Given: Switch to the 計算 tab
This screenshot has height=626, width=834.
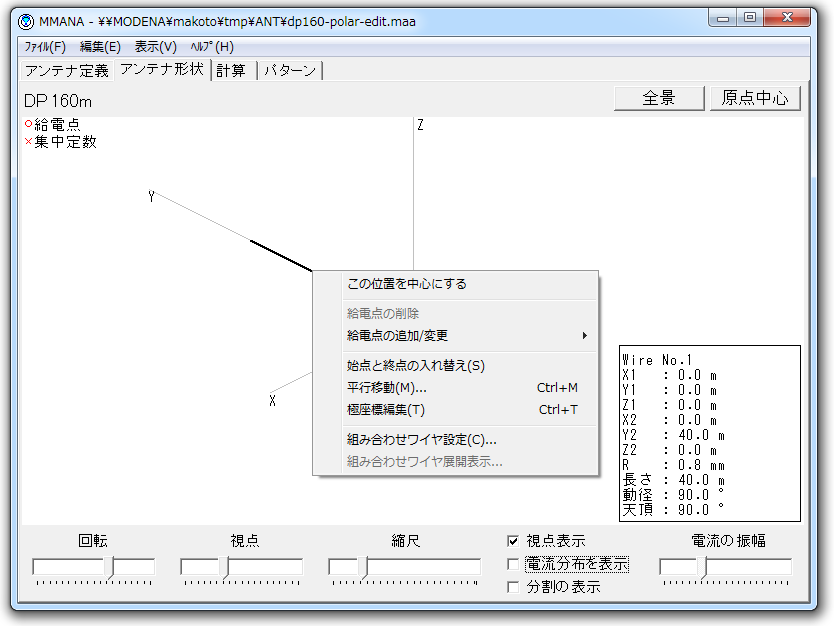Looking at the screenshot, I should pos(231,70).
